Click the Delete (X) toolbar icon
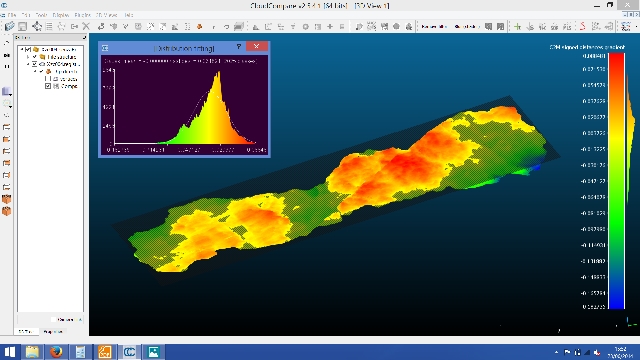Image resolution: width=640 pixels, height=360 pixels. [86, 27]
